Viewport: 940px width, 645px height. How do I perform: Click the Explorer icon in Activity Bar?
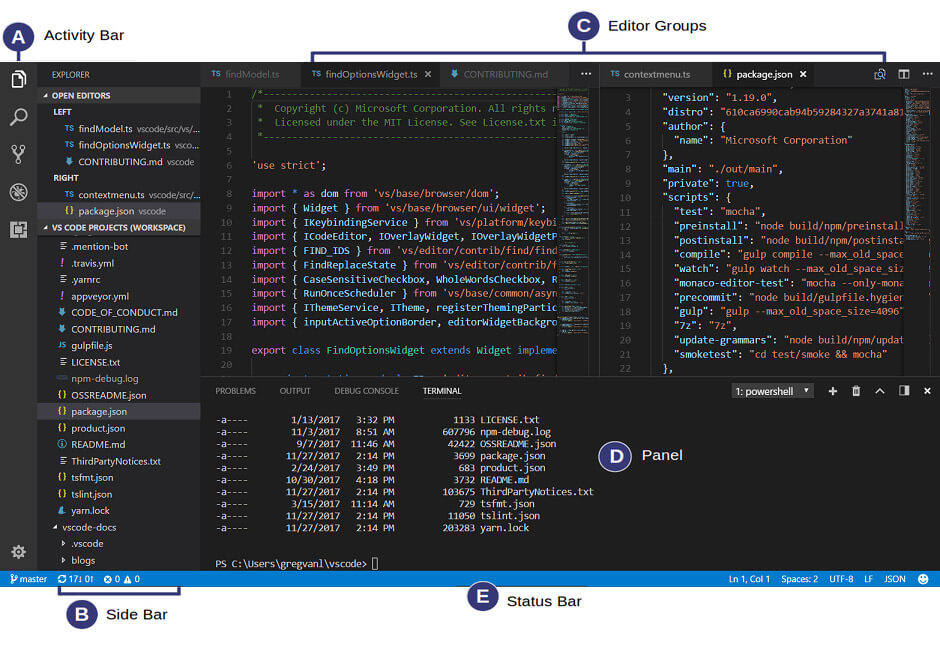17,78
